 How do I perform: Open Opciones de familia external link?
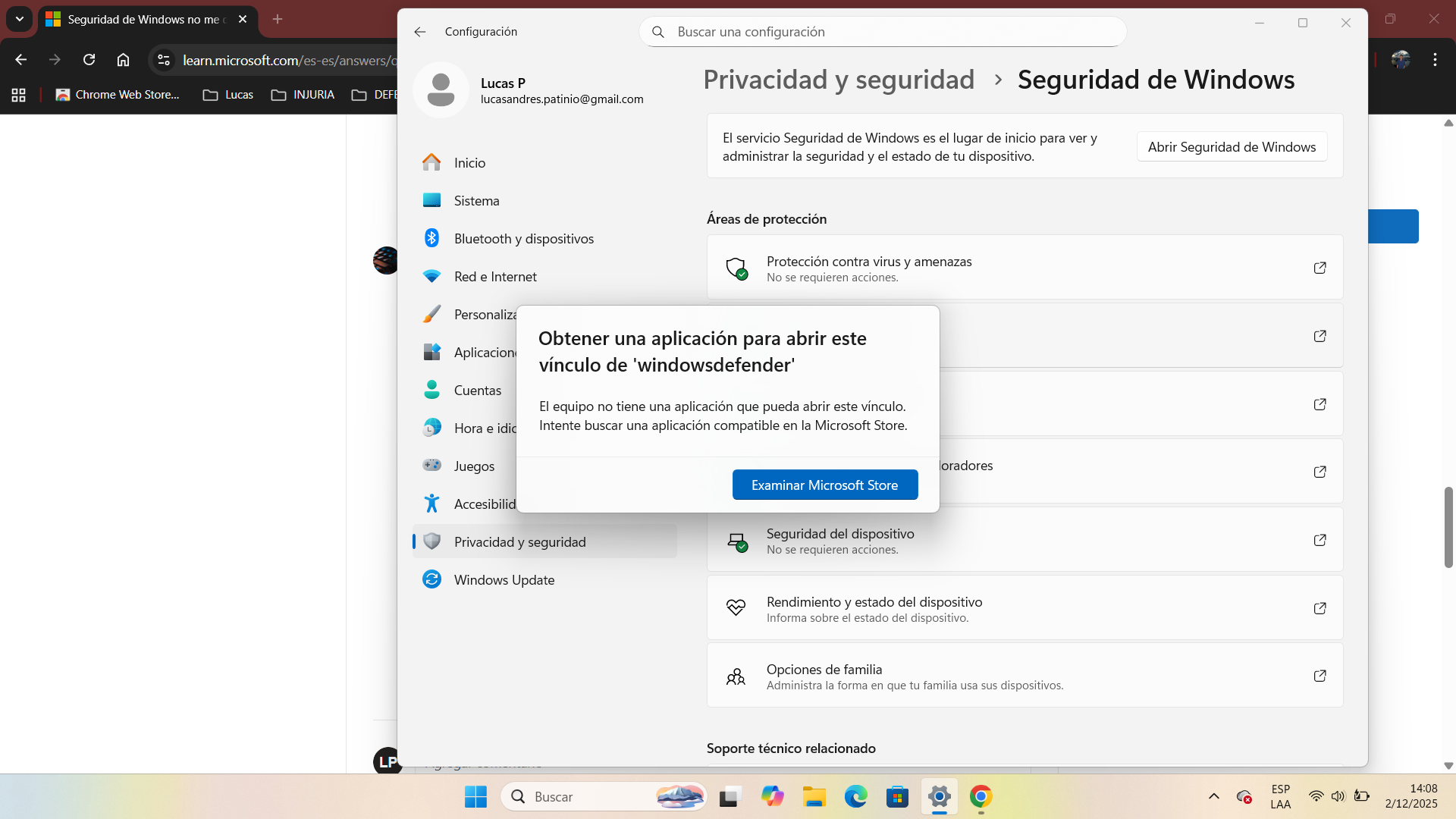tap(1319, 676)
